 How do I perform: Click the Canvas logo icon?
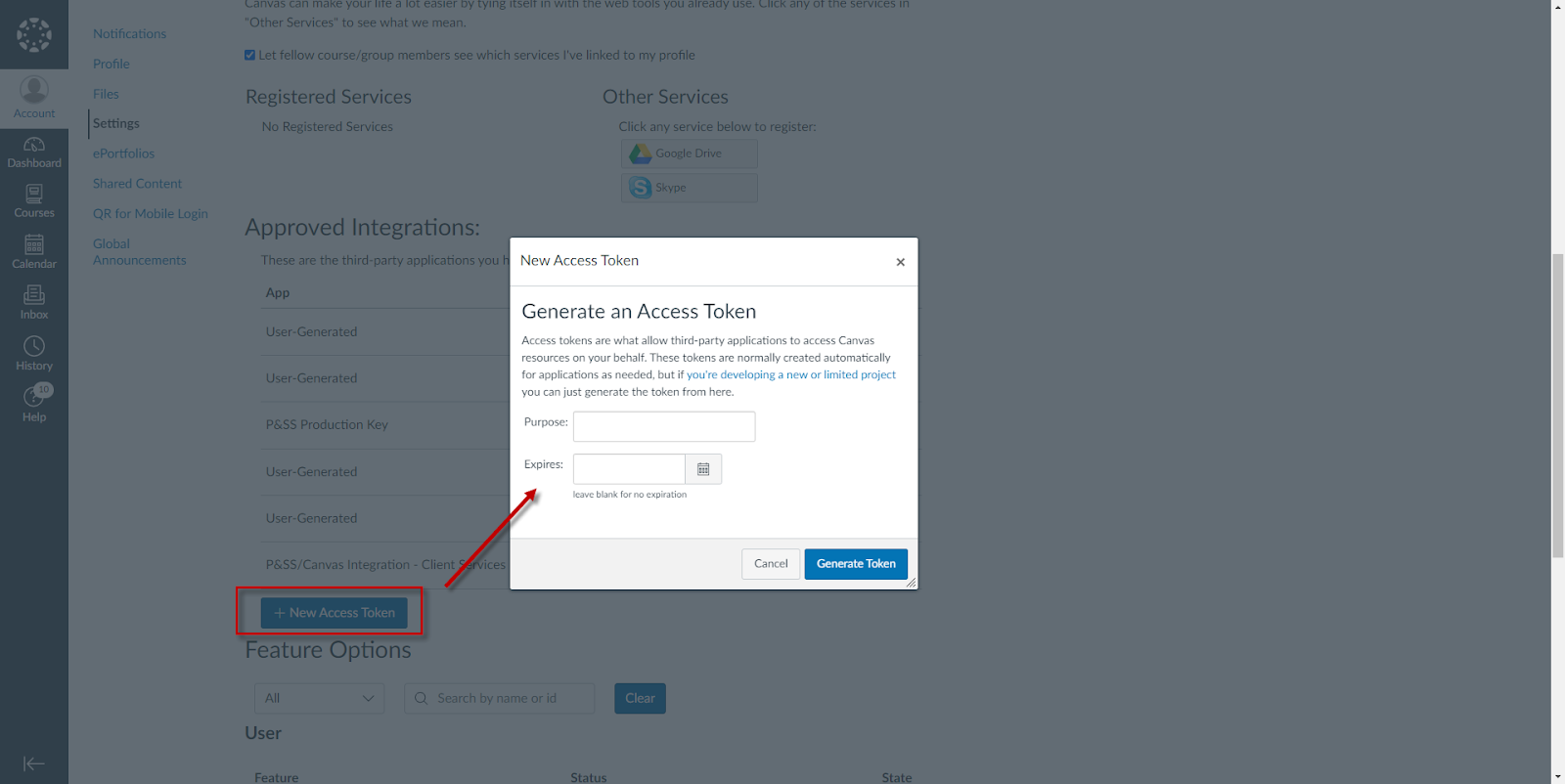click(34, 34)
